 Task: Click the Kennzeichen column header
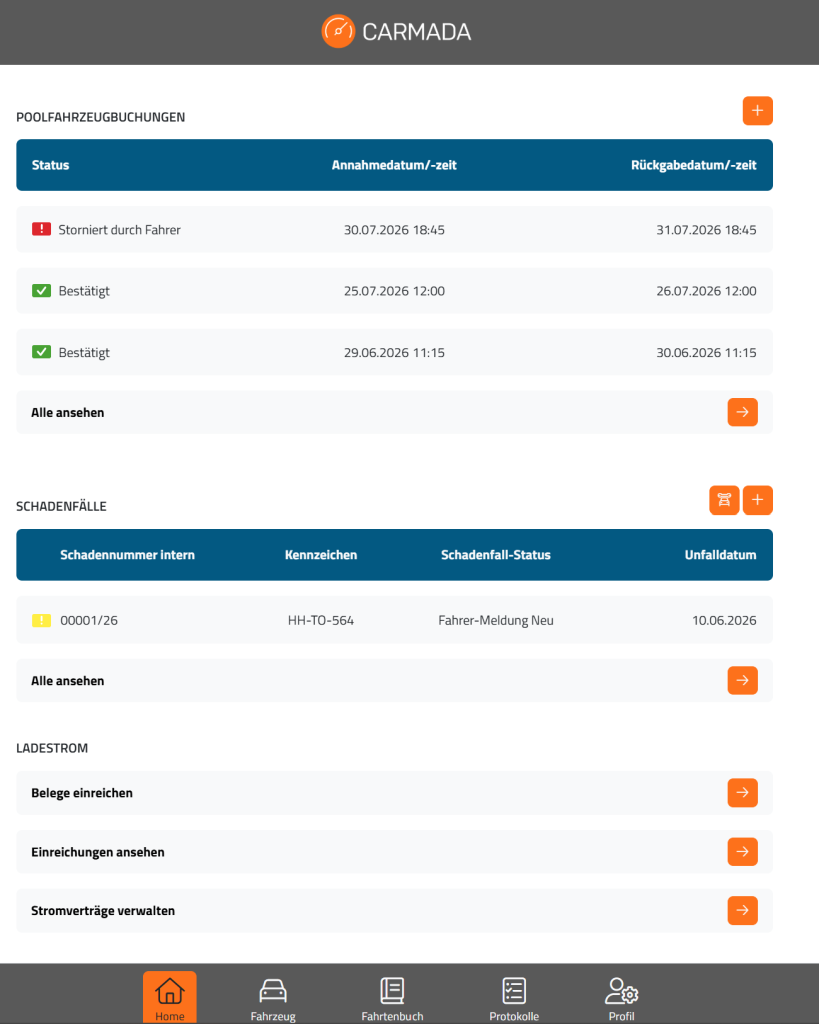321,555
